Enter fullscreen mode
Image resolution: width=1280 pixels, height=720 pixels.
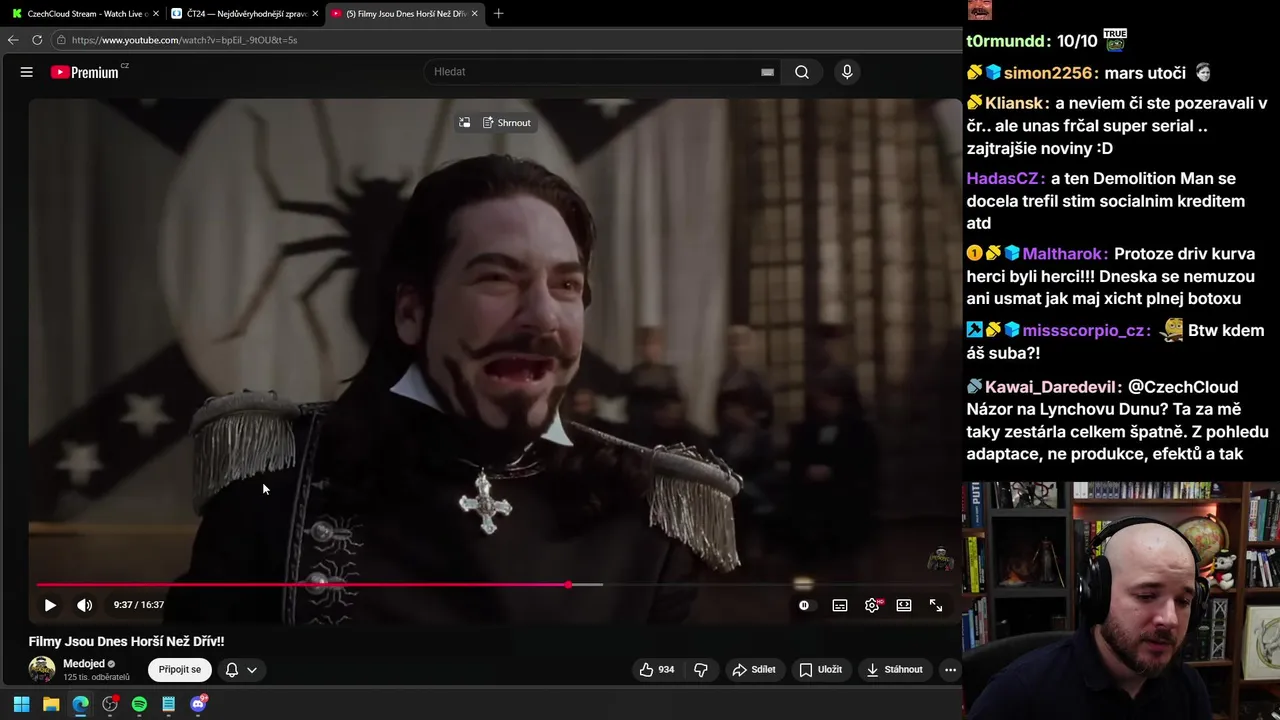click(936, 605)
